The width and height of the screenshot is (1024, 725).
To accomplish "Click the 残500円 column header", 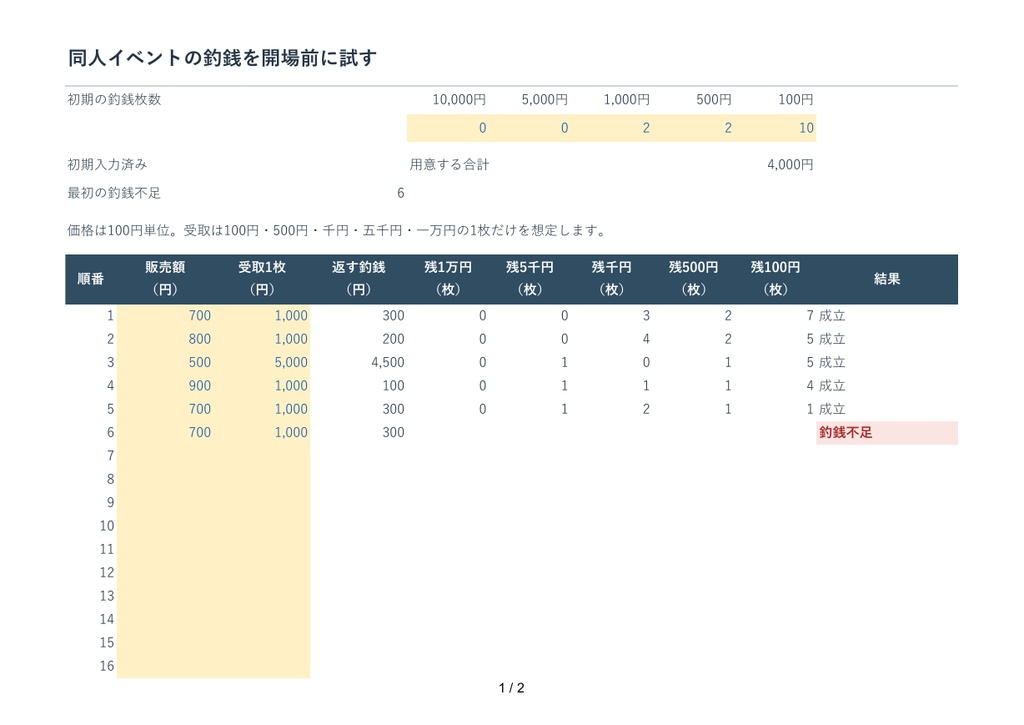I will tap(694, 278).
